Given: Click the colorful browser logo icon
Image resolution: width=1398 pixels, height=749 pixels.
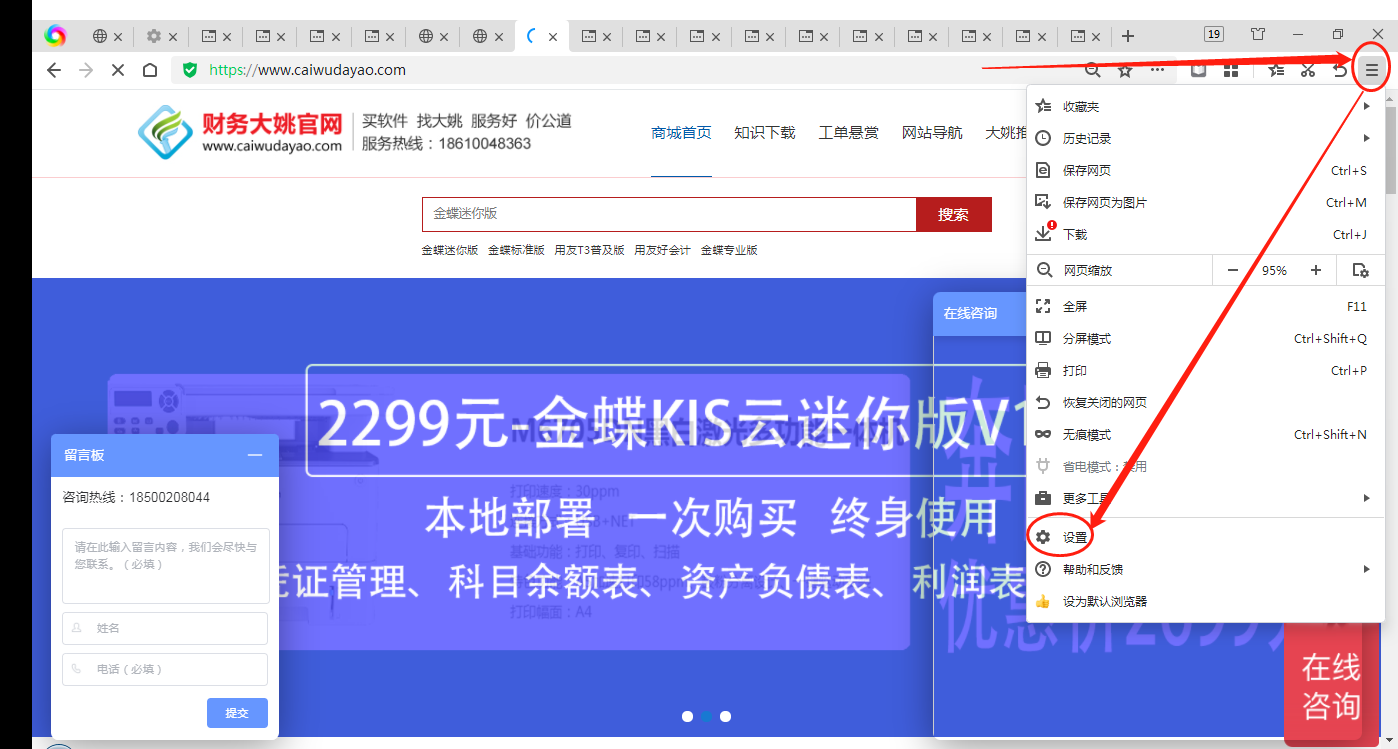Looking at the screenshot, I should point(55,36).
